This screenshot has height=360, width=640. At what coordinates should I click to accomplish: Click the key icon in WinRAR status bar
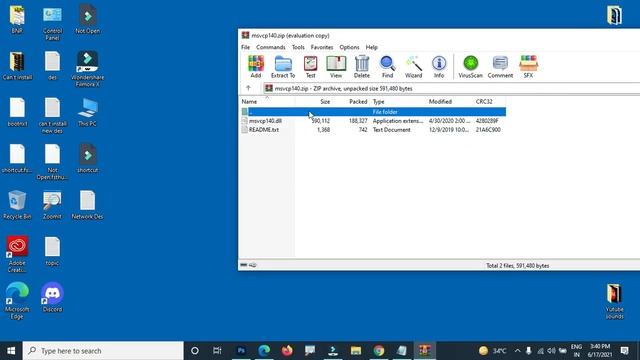click(x=253, y=265)
